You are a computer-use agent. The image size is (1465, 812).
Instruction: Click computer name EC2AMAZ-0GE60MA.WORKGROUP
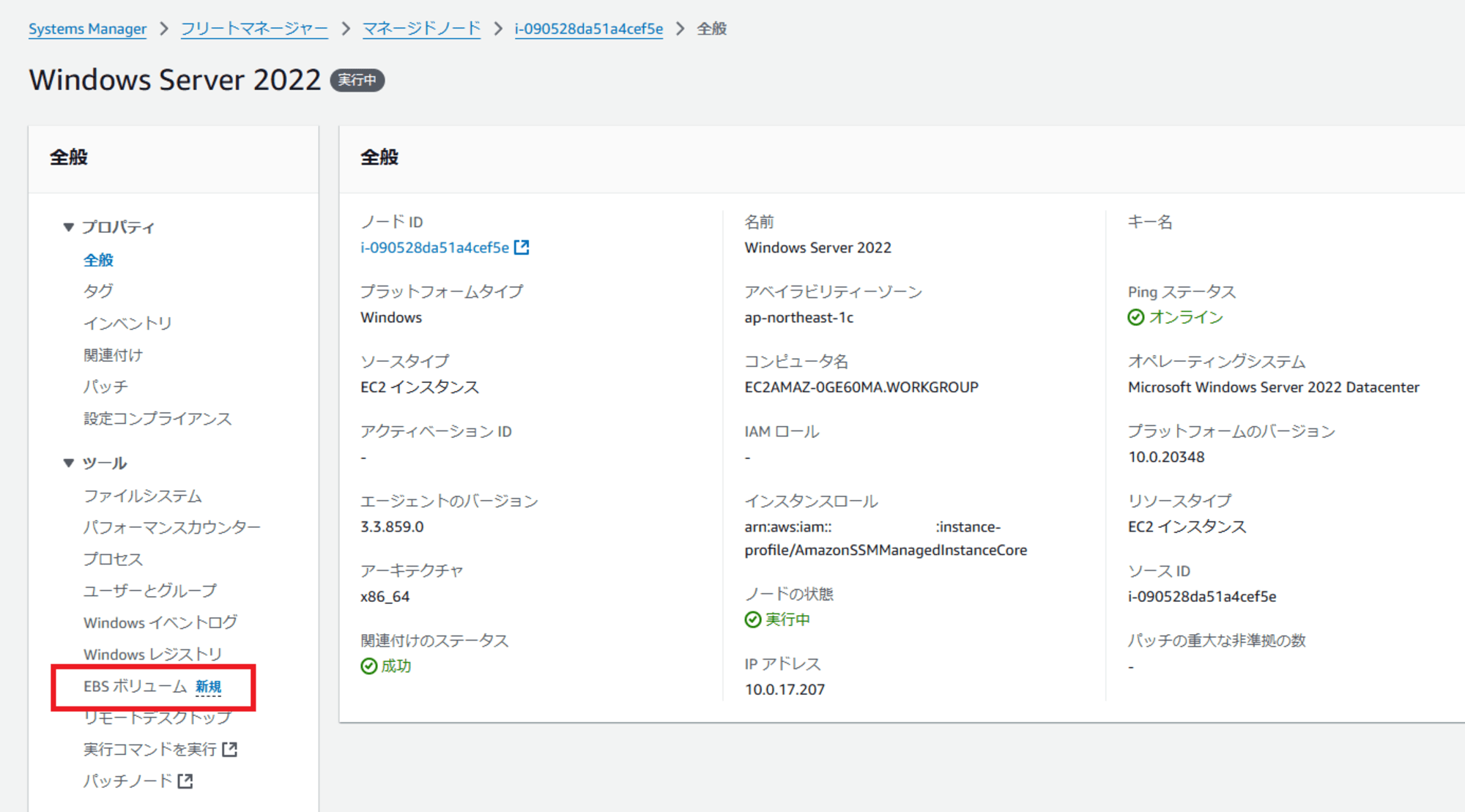pos(861,387)
